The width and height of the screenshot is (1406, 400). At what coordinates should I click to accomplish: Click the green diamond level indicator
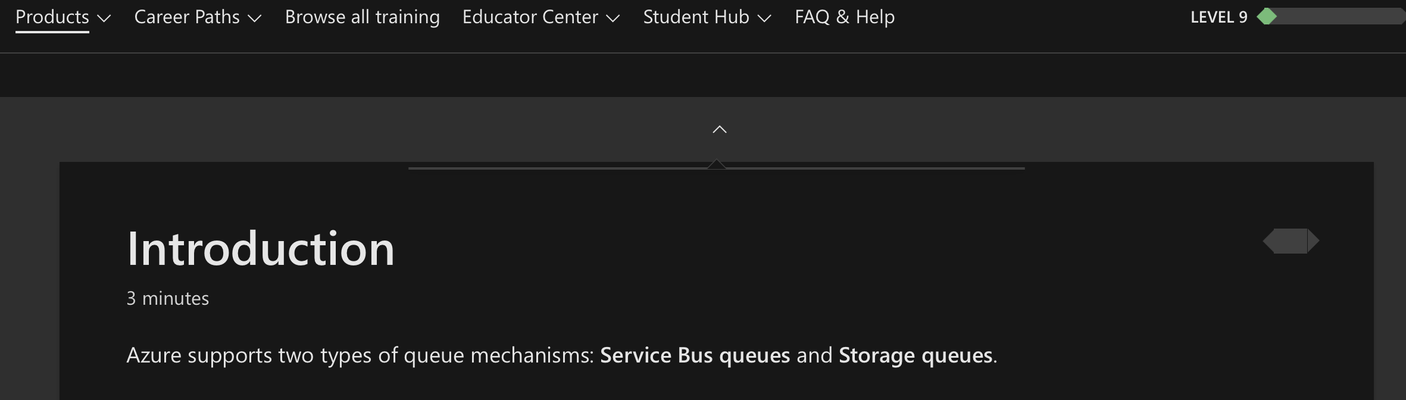point(1267,16)
